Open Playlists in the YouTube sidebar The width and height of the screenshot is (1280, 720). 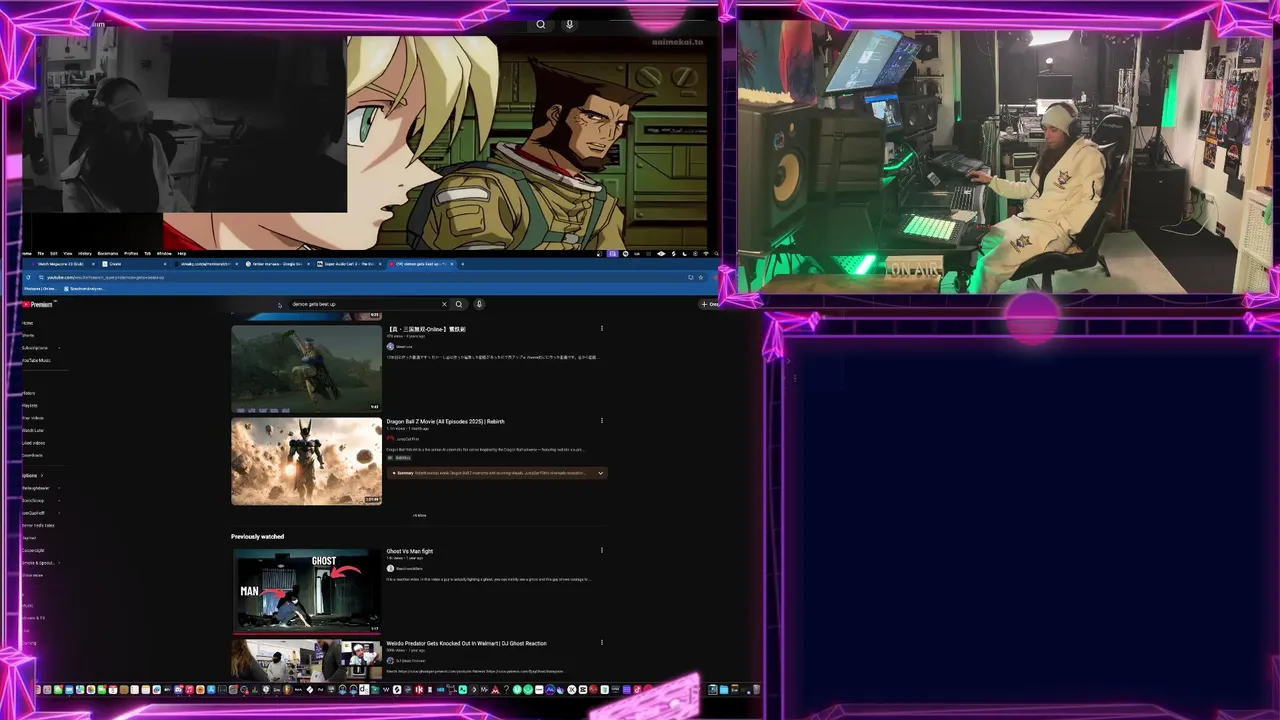click(30, 405)
